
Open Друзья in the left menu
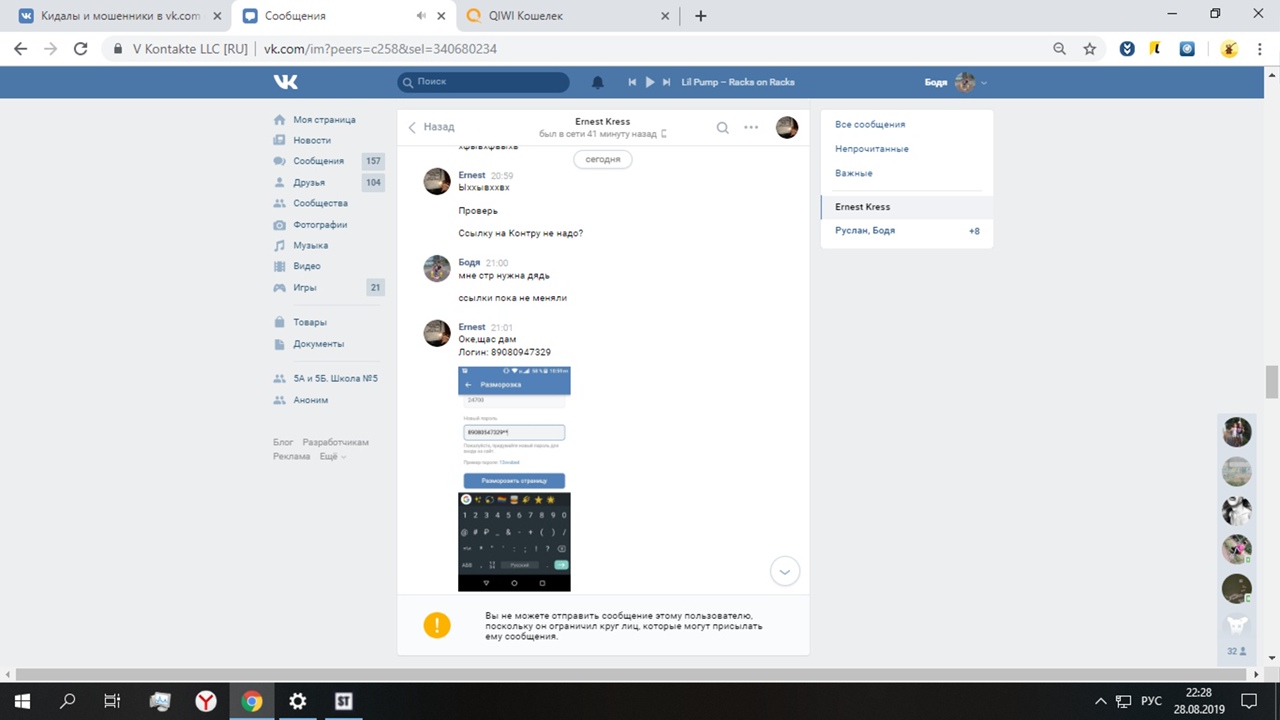[x=309, y=182]
